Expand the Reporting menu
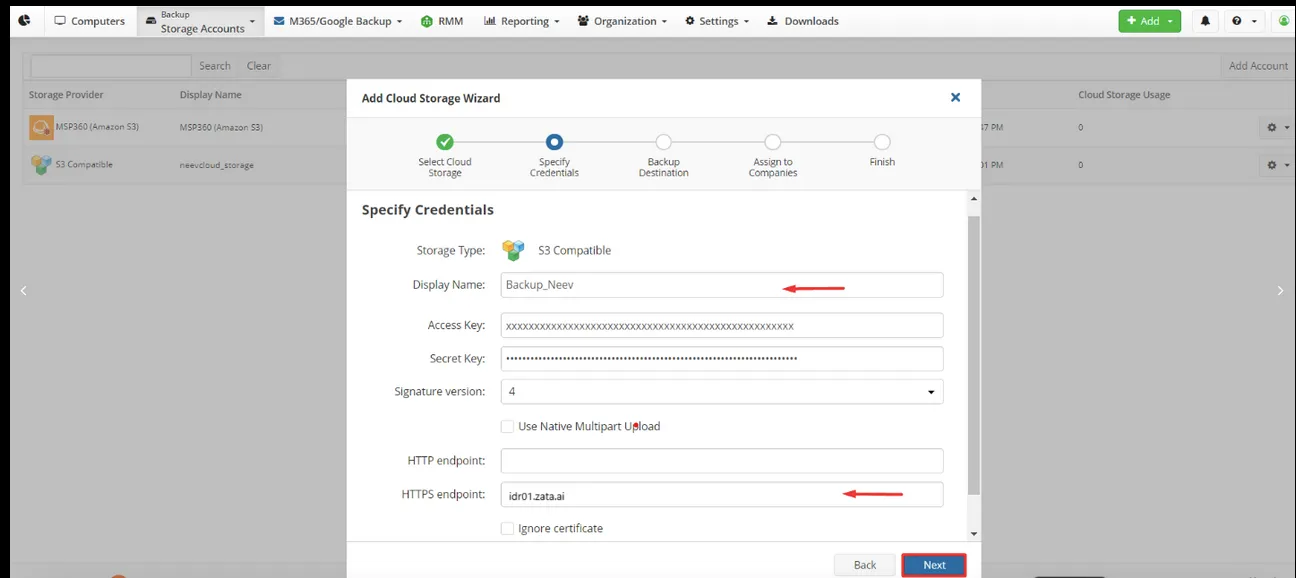This screenshot has height=578, width=1296. 521,21
